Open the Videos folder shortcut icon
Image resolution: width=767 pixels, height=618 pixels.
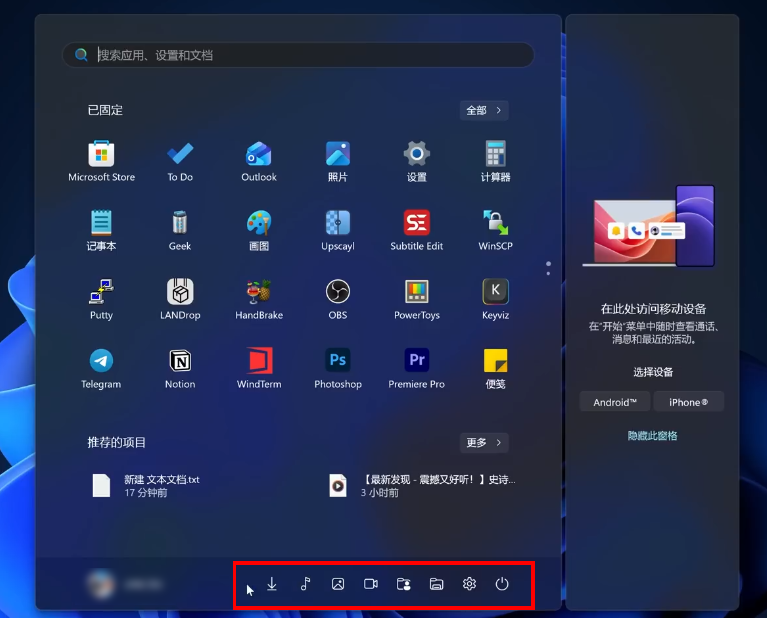371,584
